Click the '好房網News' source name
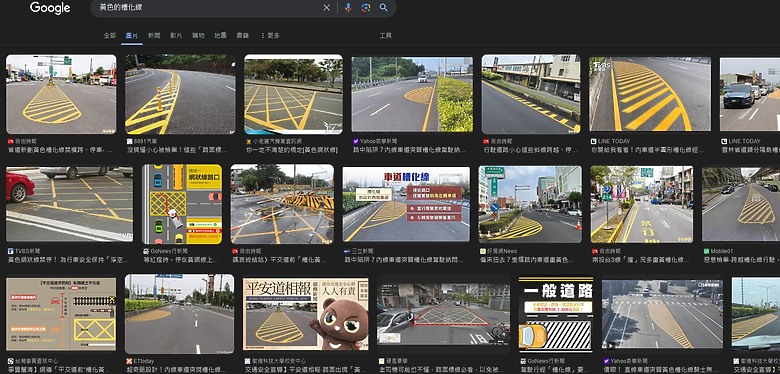The height and width of the screenshot is (374, 780). click(x=502, y=251)
